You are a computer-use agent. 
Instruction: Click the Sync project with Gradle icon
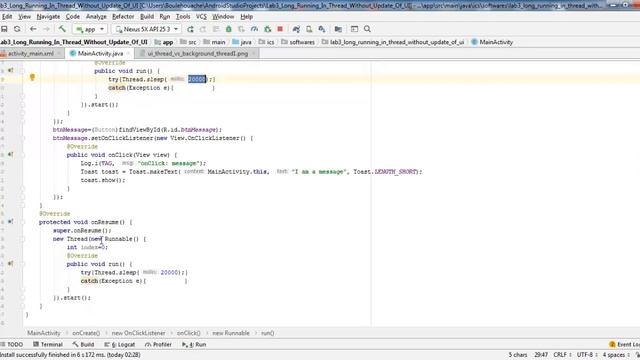[296, 29]
